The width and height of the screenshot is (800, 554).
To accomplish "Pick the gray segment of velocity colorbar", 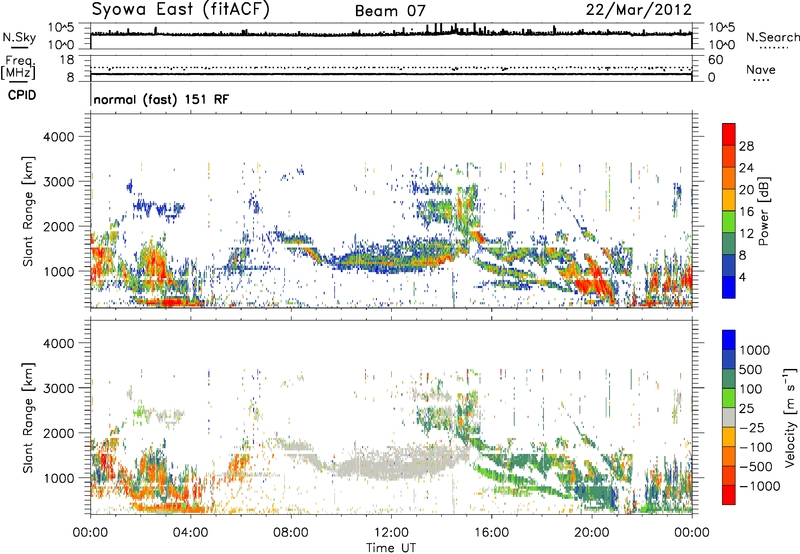I will [x=729, y=418].
